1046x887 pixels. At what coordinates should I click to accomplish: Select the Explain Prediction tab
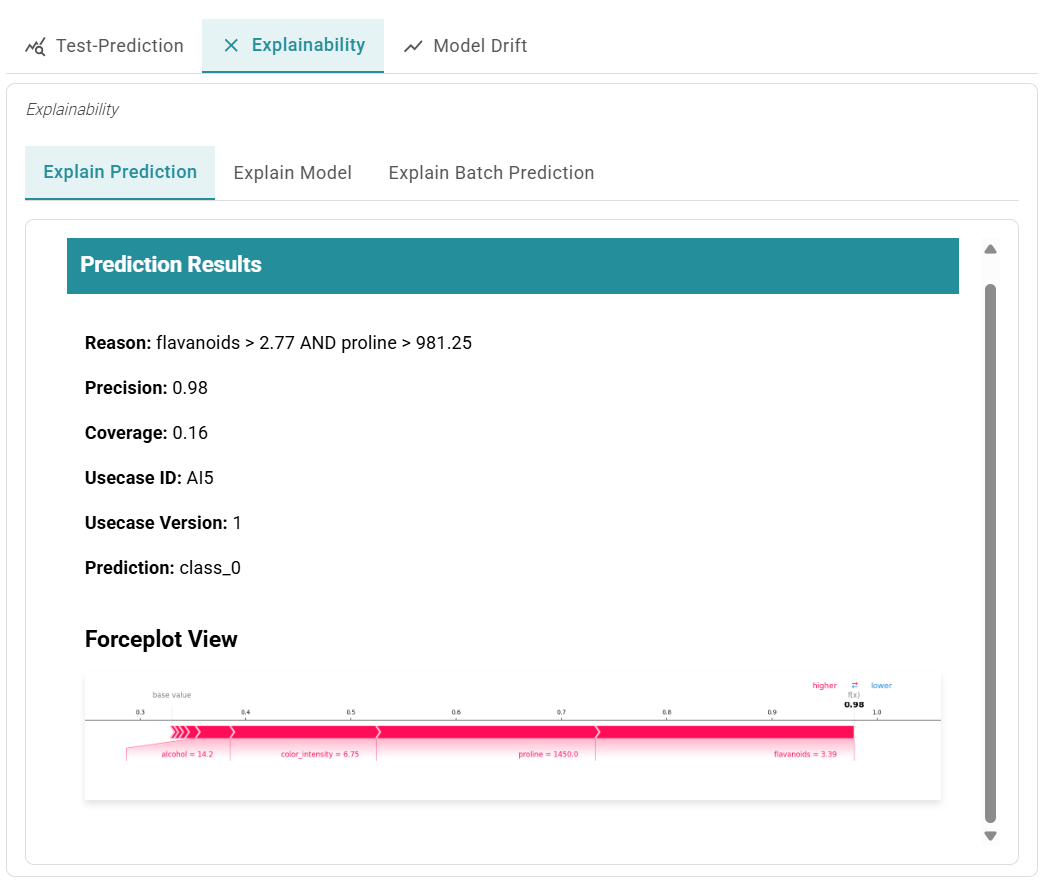point(119,172)
